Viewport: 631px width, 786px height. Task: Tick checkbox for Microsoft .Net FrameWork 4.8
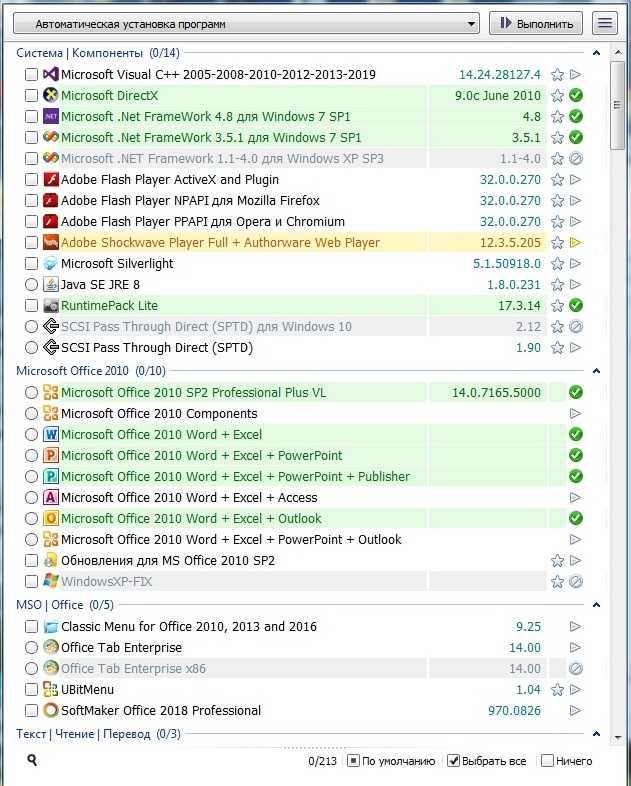[x=31, y=117]
